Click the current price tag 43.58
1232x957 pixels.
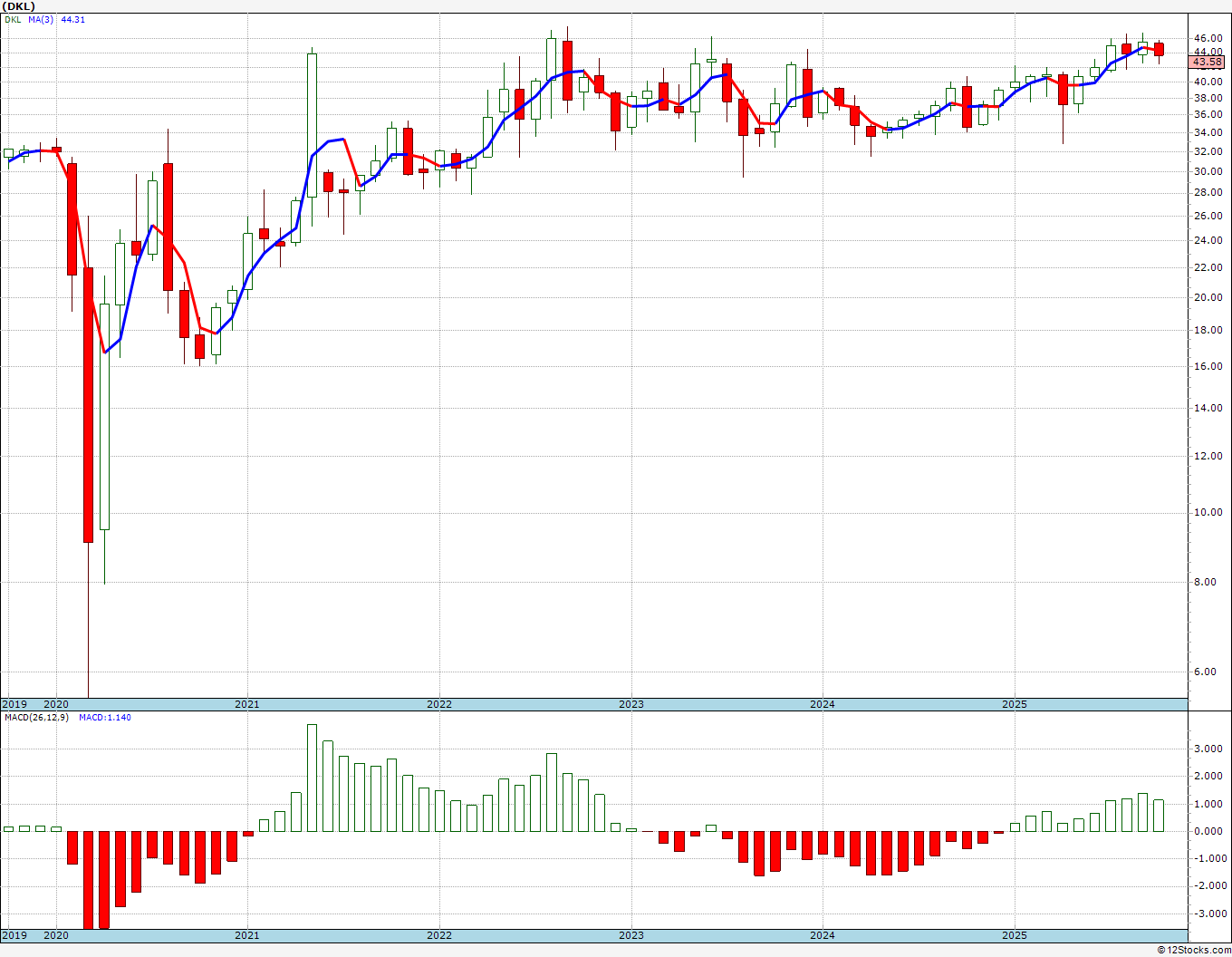pos(1208,62)
